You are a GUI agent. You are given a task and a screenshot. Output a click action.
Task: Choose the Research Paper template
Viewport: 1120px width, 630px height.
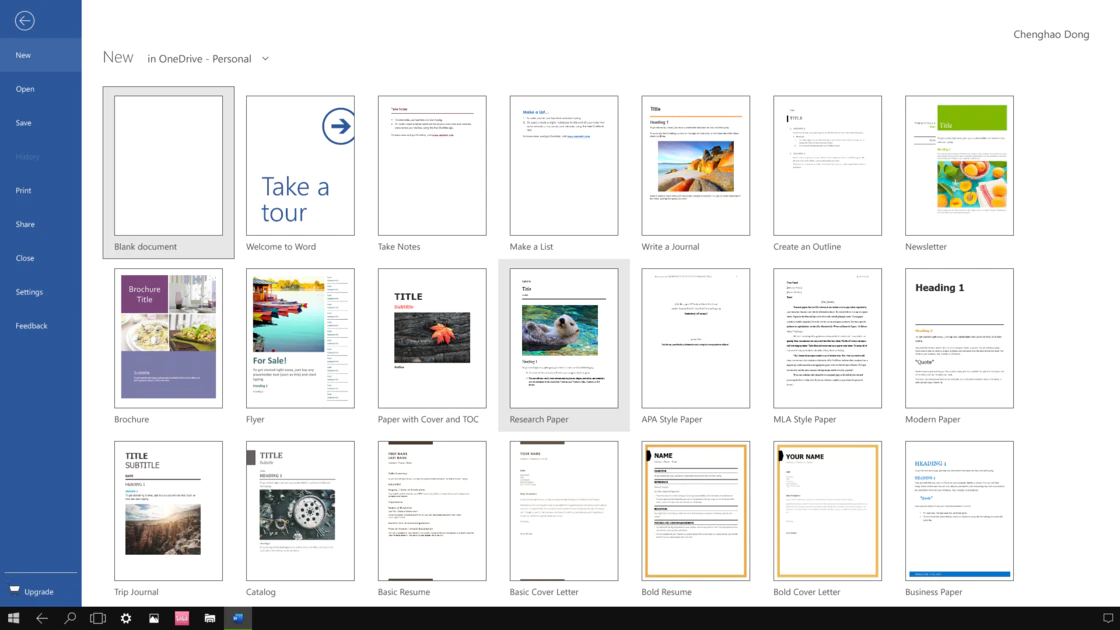[563, 338]
